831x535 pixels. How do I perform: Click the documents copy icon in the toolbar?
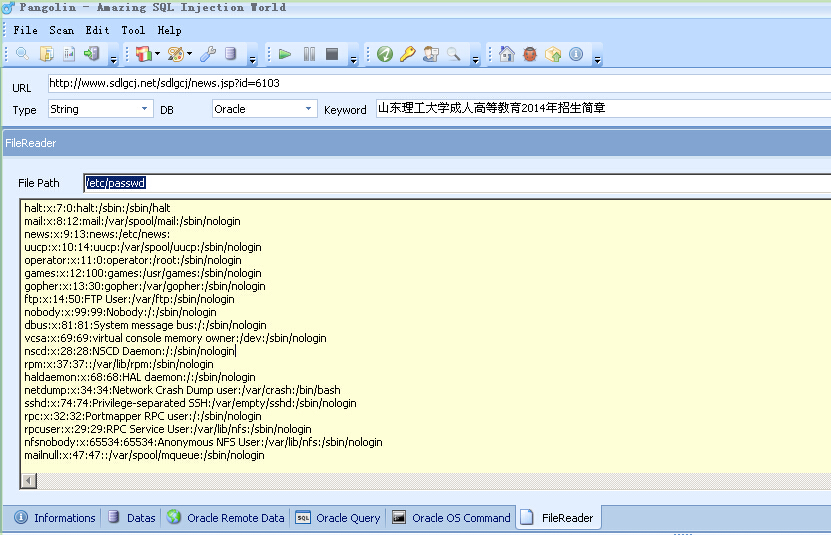click(46, 54)
